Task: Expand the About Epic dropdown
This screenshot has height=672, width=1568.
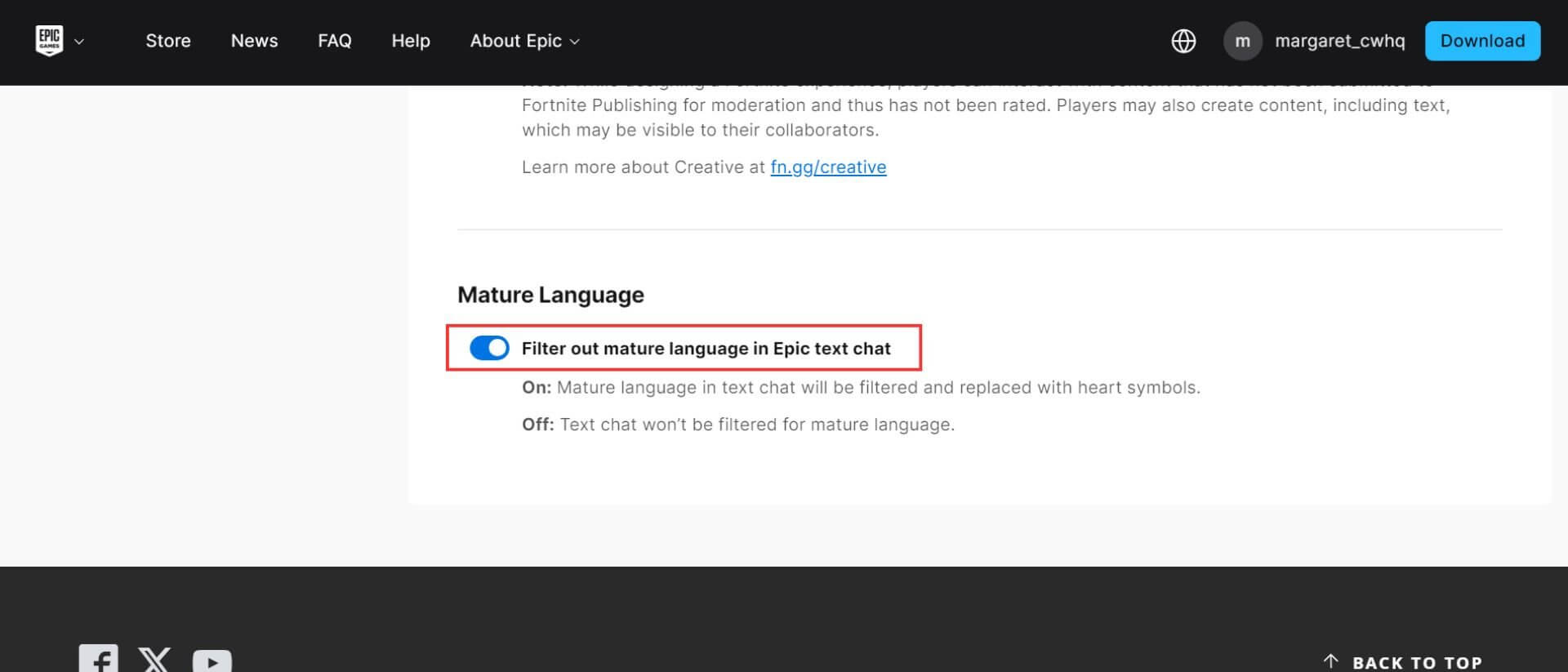Action: coord(524,41)
